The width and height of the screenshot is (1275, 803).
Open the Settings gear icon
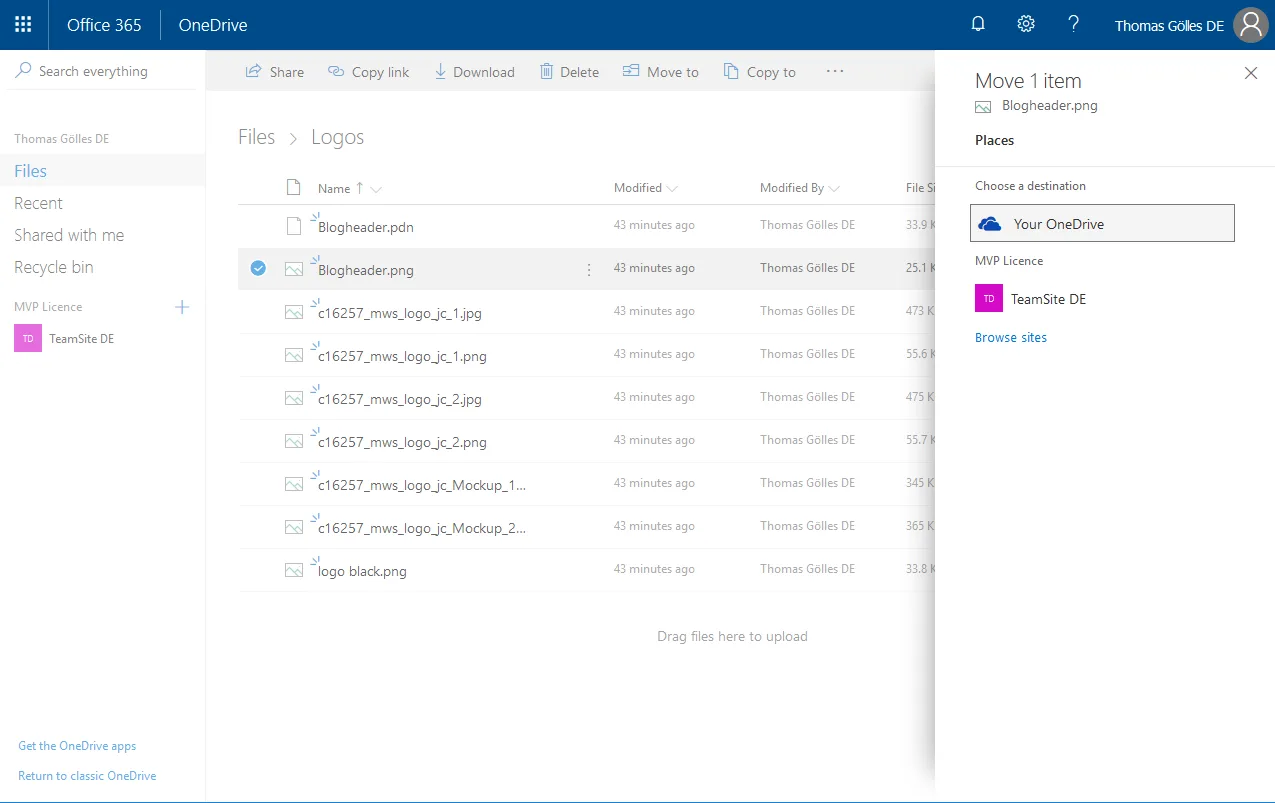[1025, 23]
